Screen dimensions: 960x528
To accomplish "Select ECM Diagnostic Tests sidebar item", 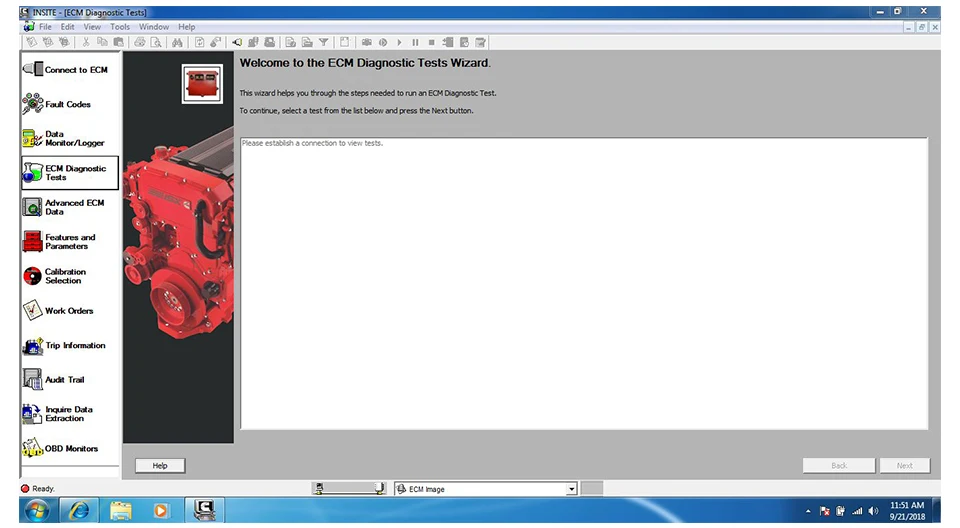I will click(70, 173).
